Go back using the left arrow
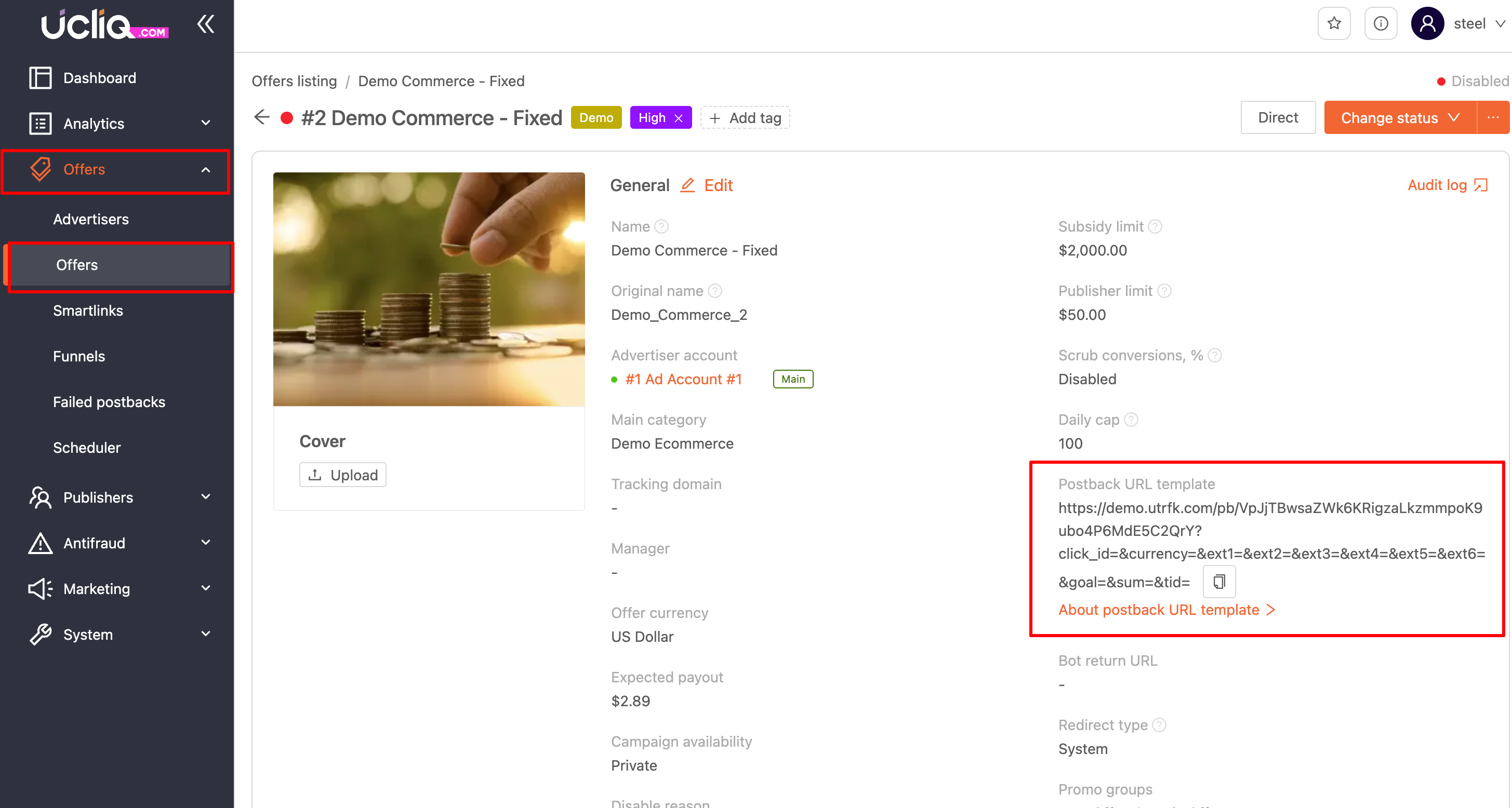 click(261, 117)
